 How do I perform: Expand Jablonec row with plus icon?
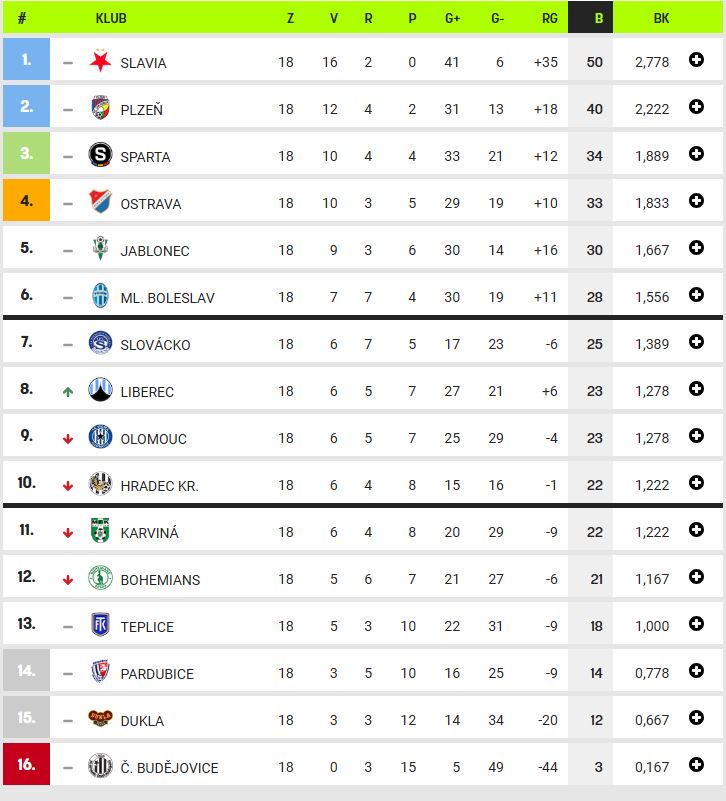point(696,248)
